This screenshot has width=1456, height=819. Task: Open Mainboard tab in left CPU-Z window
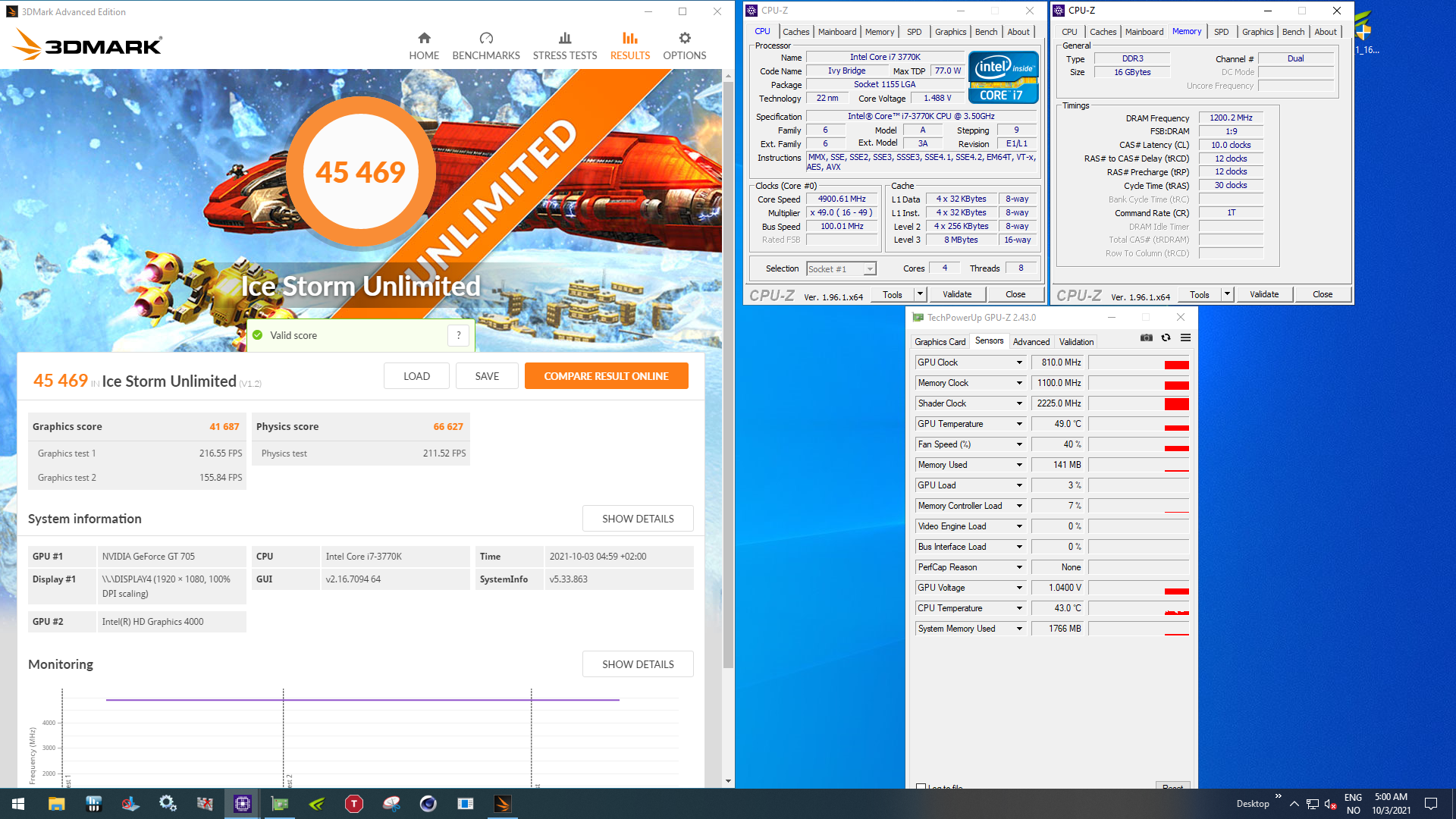837,32
